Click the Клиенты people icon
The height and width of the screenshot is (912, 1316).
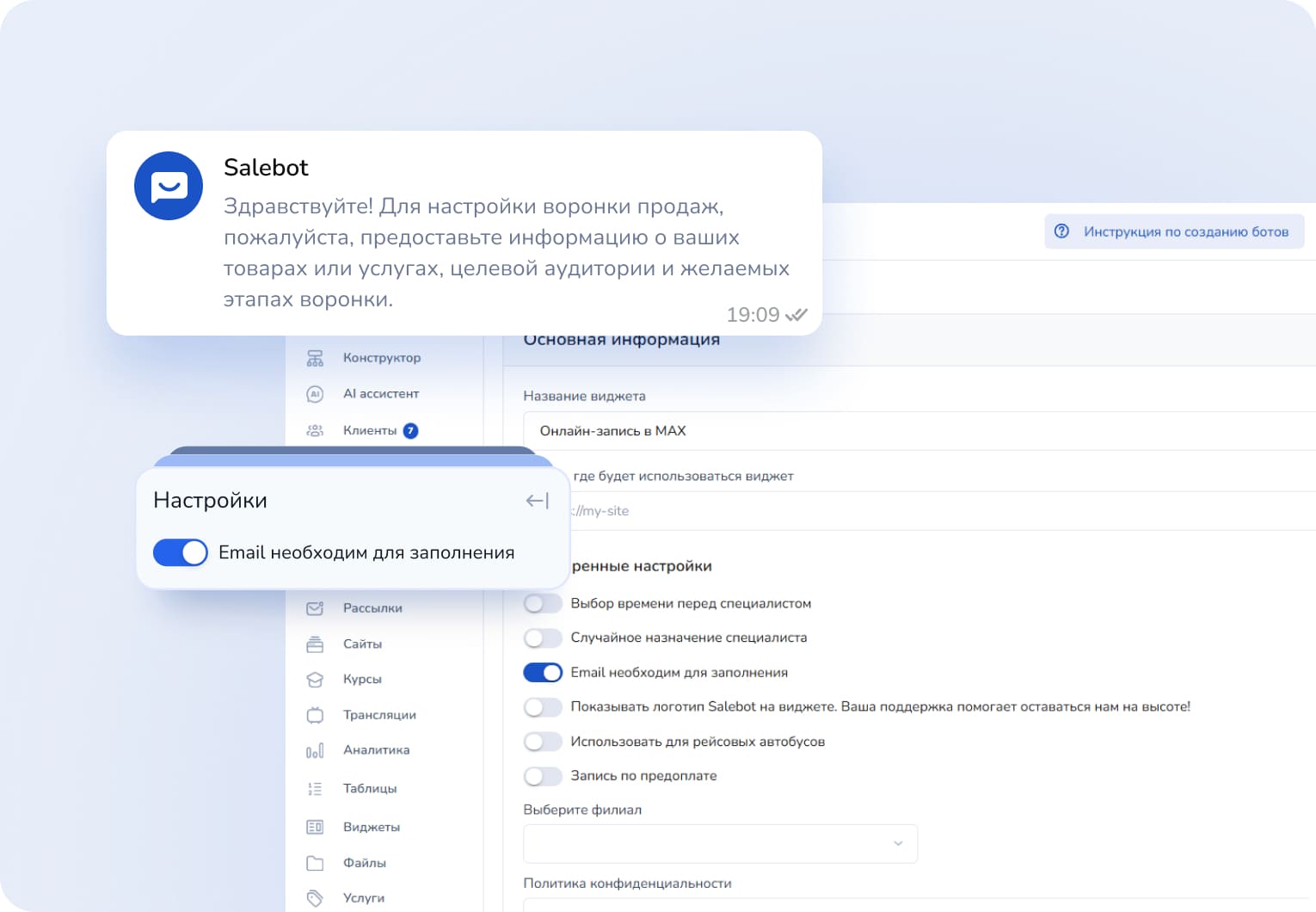pos(315,430)
